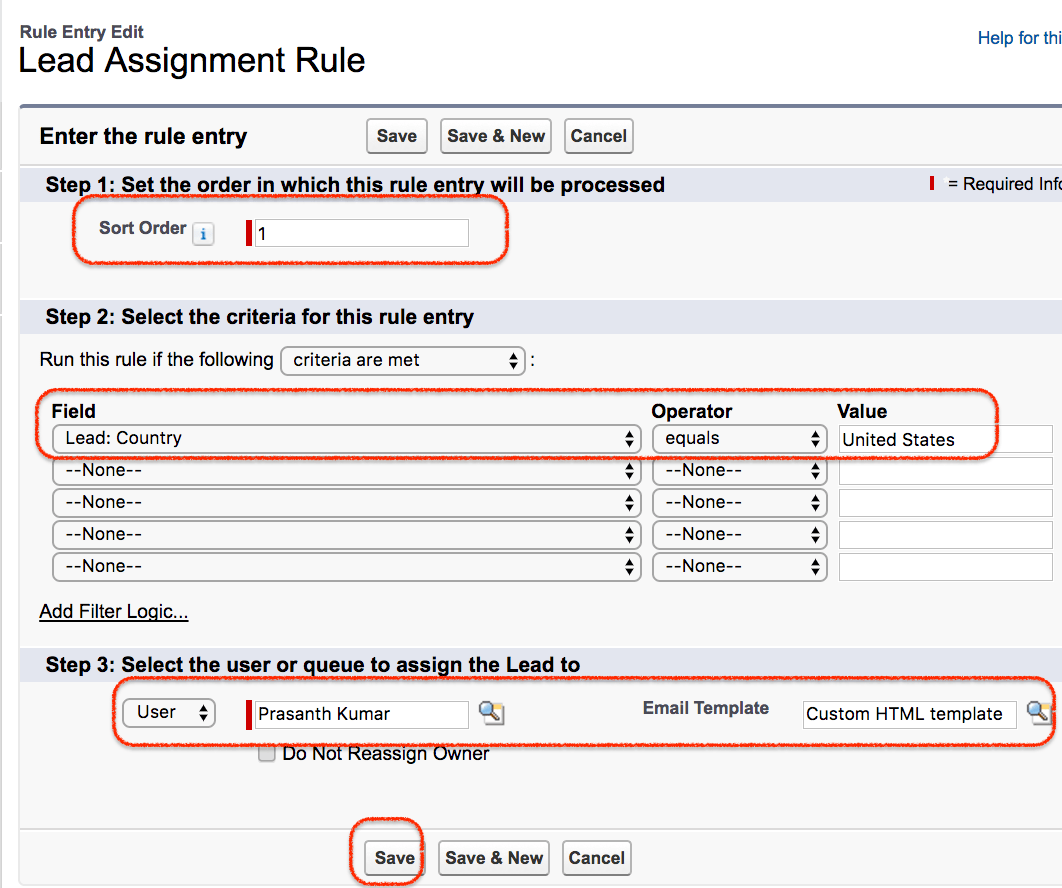Open the Lead: Country field dropdown
The height and width of the screenshot is (888, 1062).
(346, 438)
